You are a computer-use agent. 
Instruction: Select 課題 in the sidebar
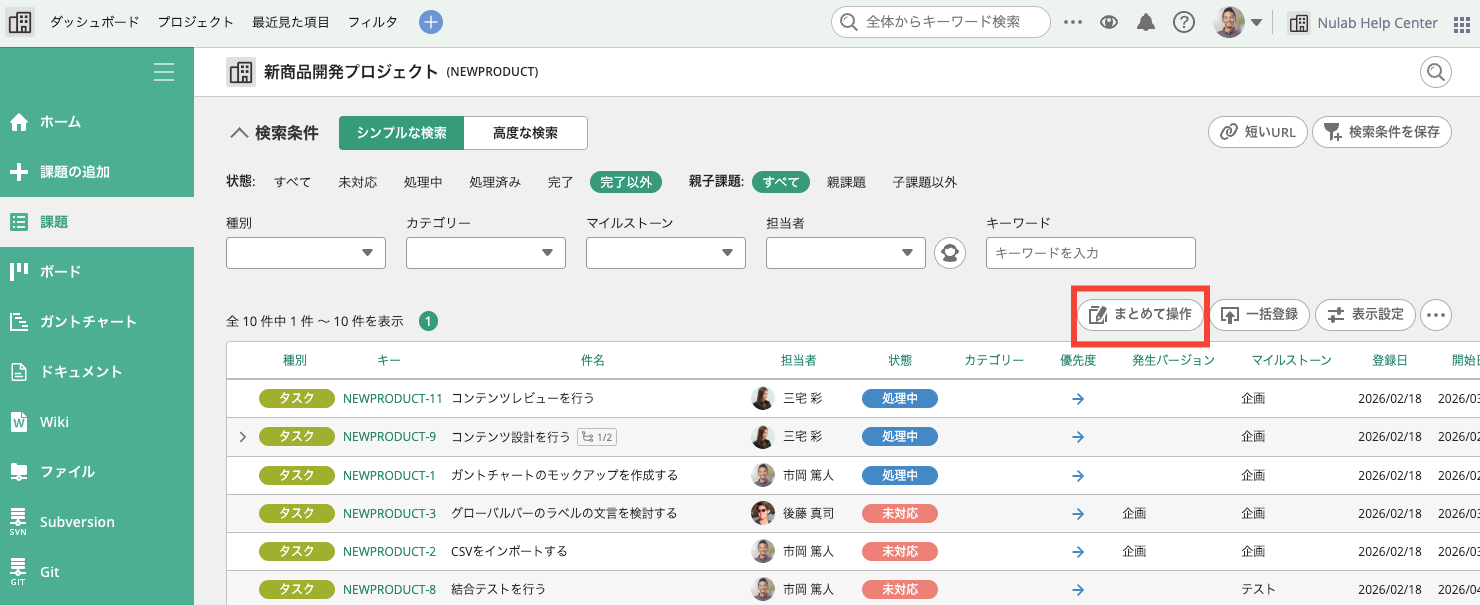[97, 222]
